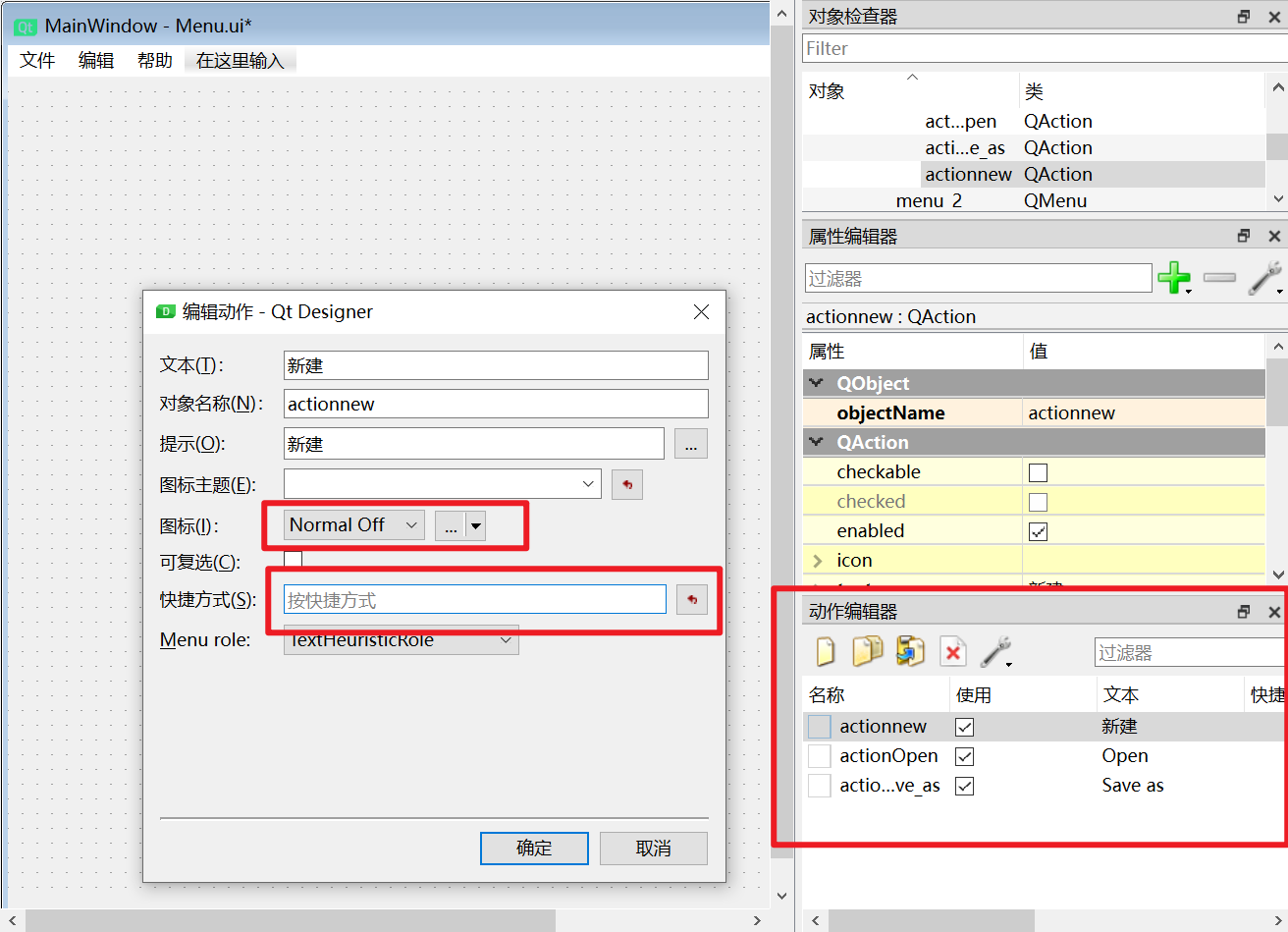Click the 文本 text input field
The height and width of the screenshot is (932, 1288).
(496, 365)
